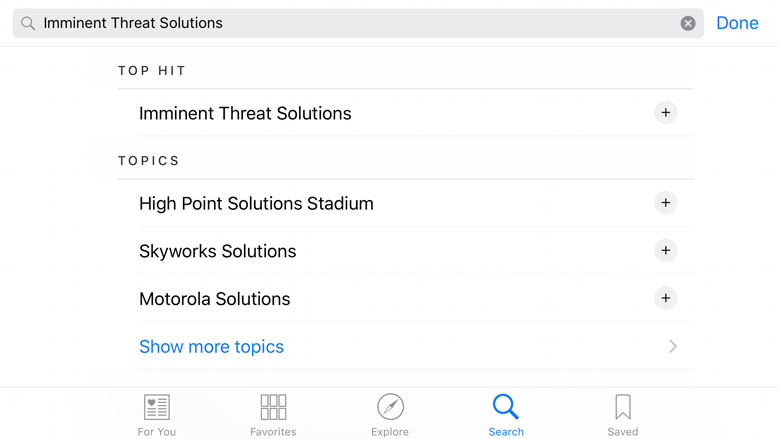Click the magnifier icon in search bar
Viewport: 780px width, 439px height.
(x=28, y=23)
